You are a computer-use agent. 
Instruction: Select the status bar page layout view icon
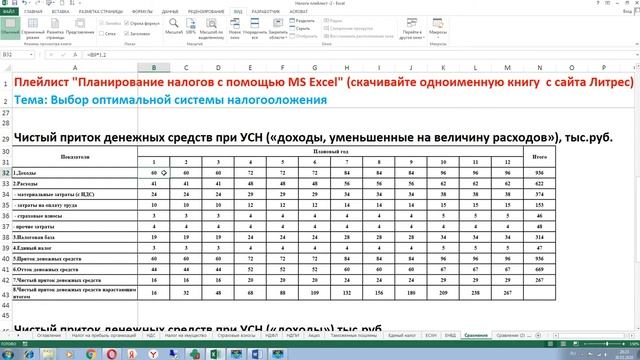pos(563,344)
